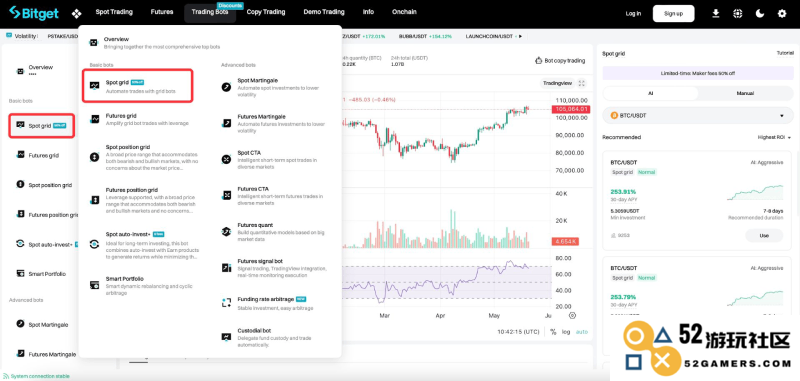Click the download app icon in header
800x381 pixels.
point(715,14)
